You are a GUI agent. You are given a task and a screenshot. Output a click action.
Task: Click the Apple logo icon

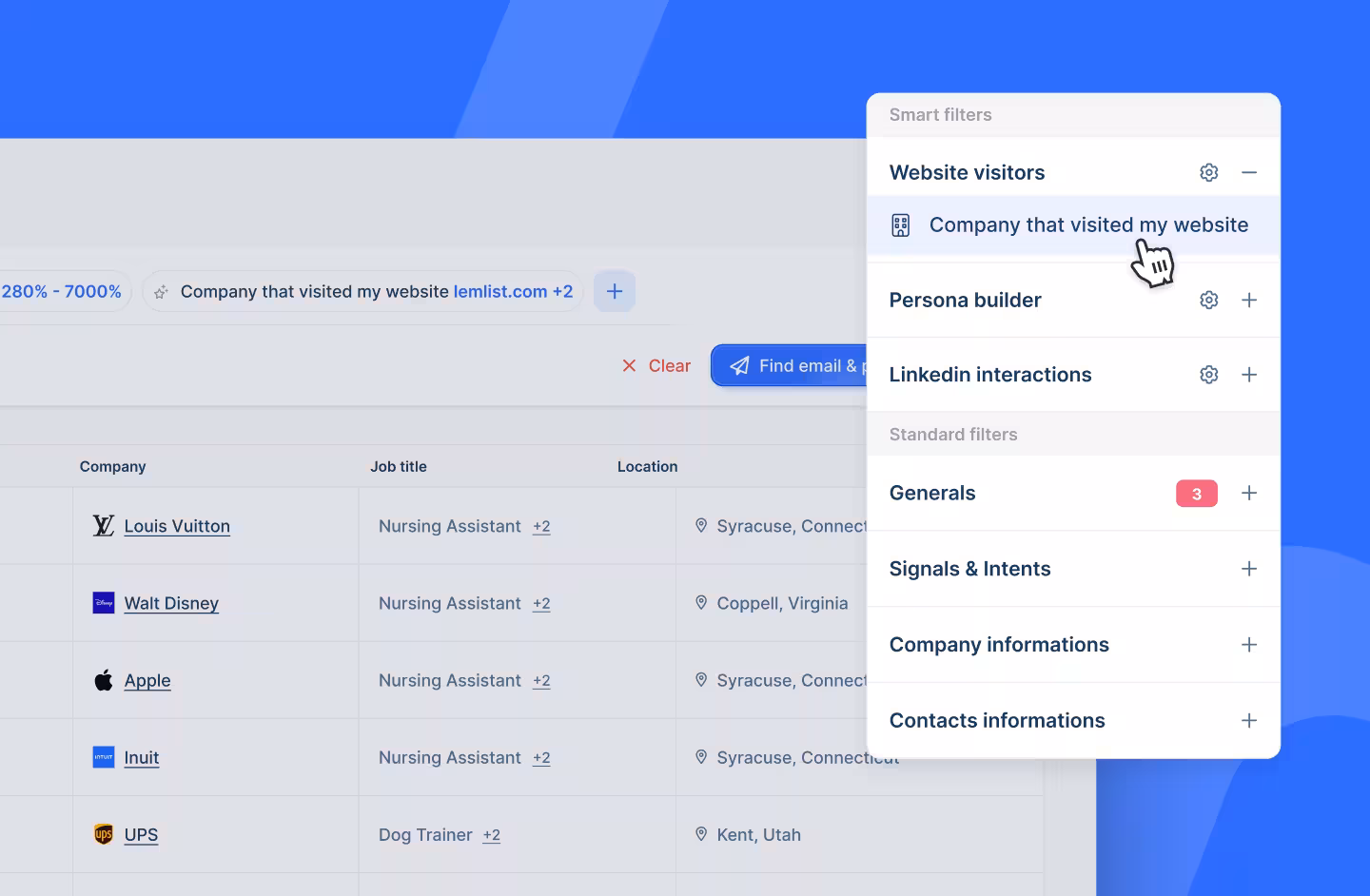tap(104, 680)
